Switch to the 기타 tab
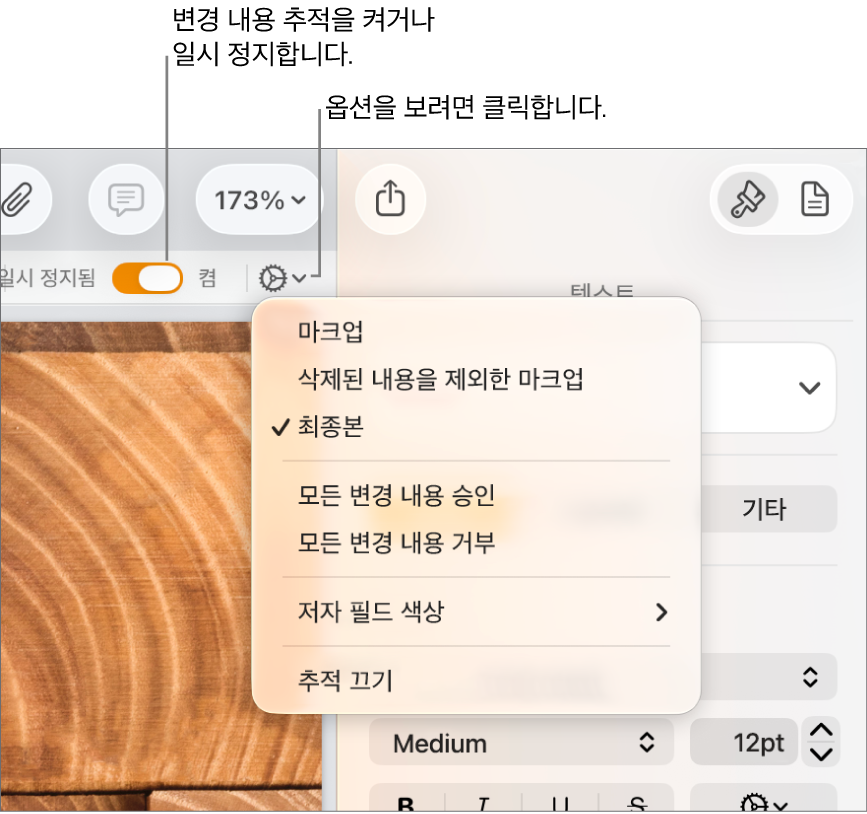 769,509
